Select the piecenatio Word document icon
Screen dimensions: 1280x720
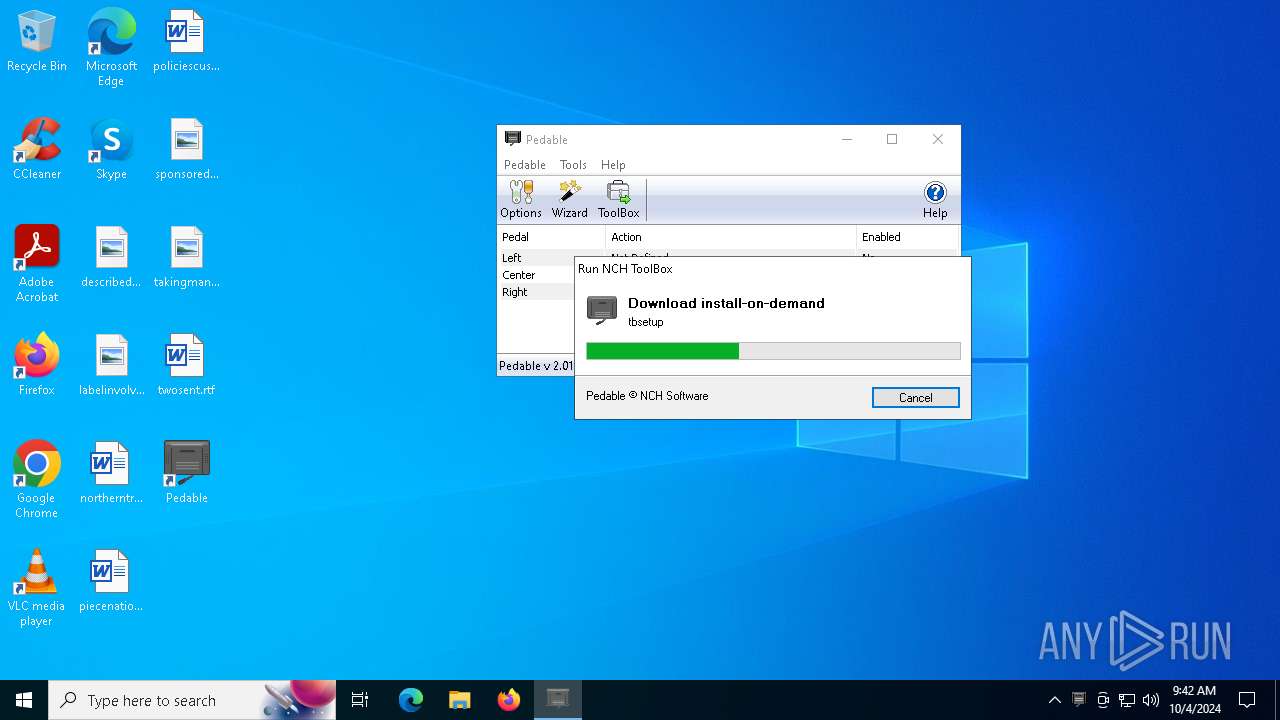click(x=111, y=582)
